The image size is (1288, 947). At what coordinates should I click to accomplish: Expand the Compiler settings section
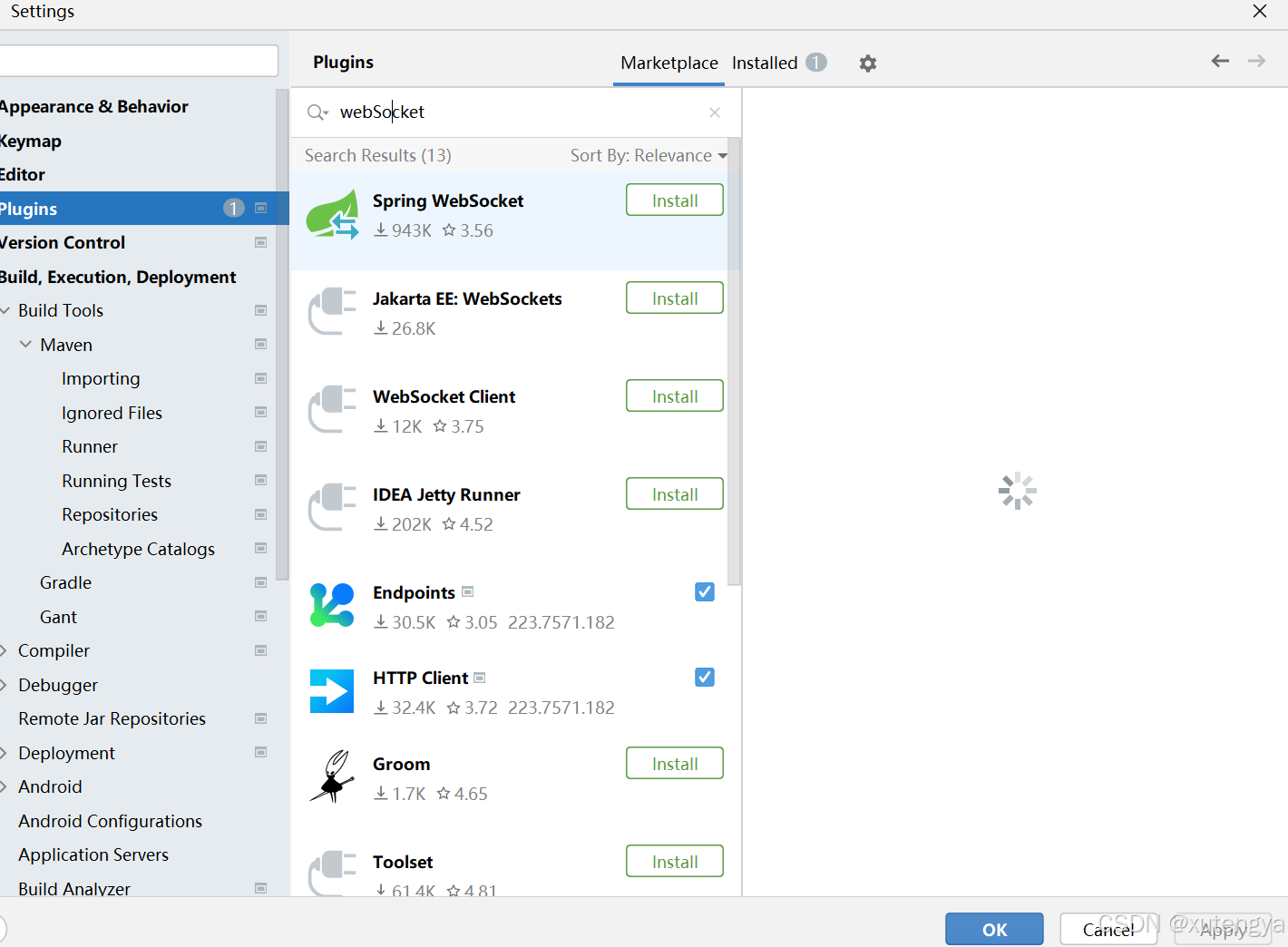click(6, 650)
